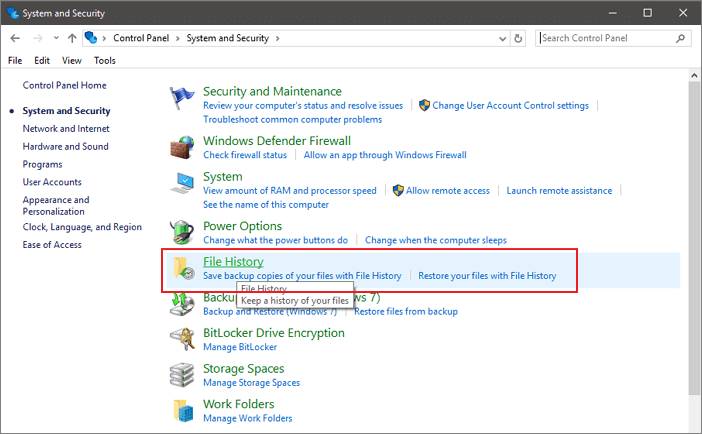Click the Security and Maintenance flag icon
Image resolution: width=702 pixels, height=434 pixels.
[181, 97]
